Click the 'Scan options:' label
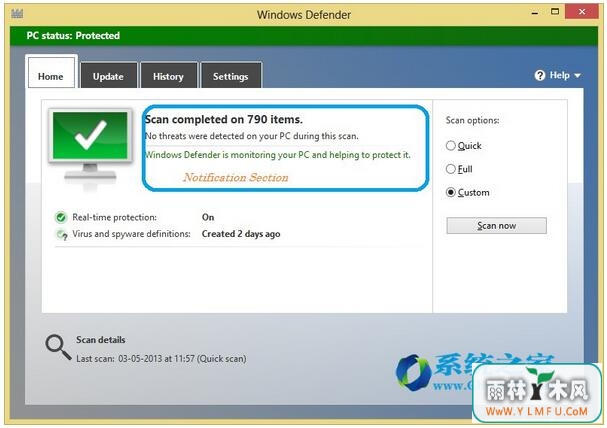This screenshot has width=607, height=428. pos(472,120)
